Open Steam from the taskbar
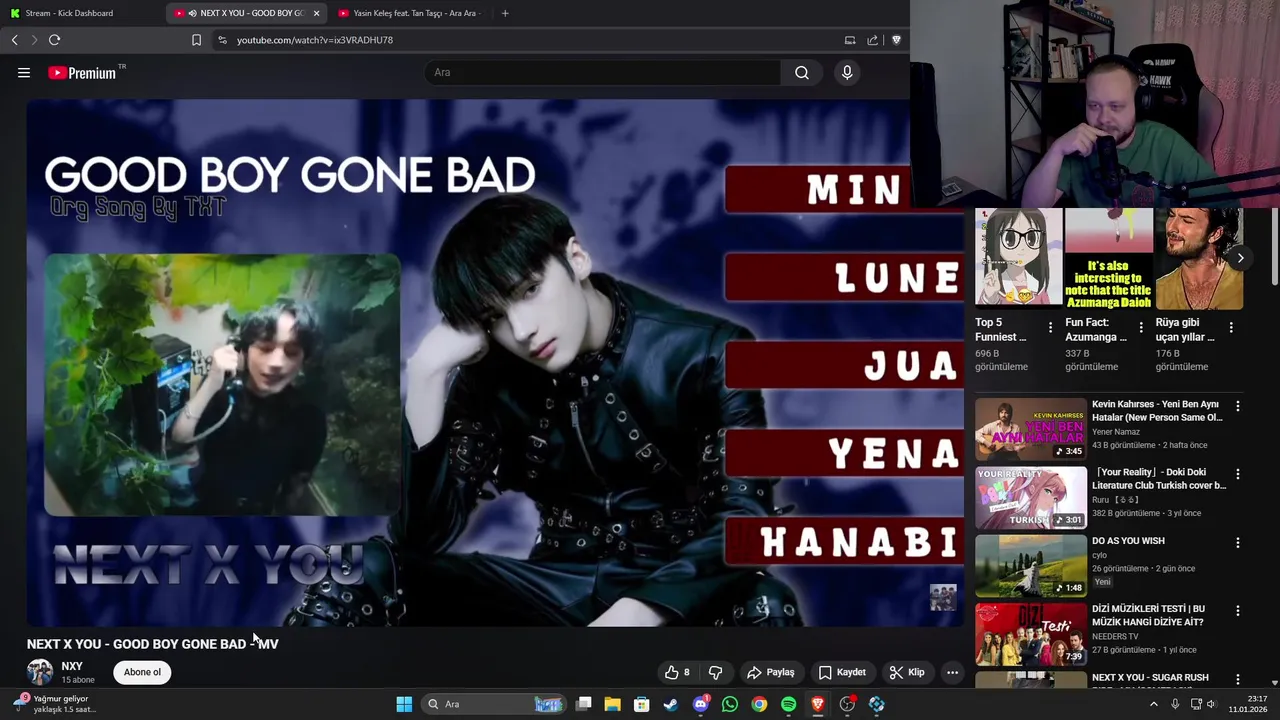 tap(671, 704)
